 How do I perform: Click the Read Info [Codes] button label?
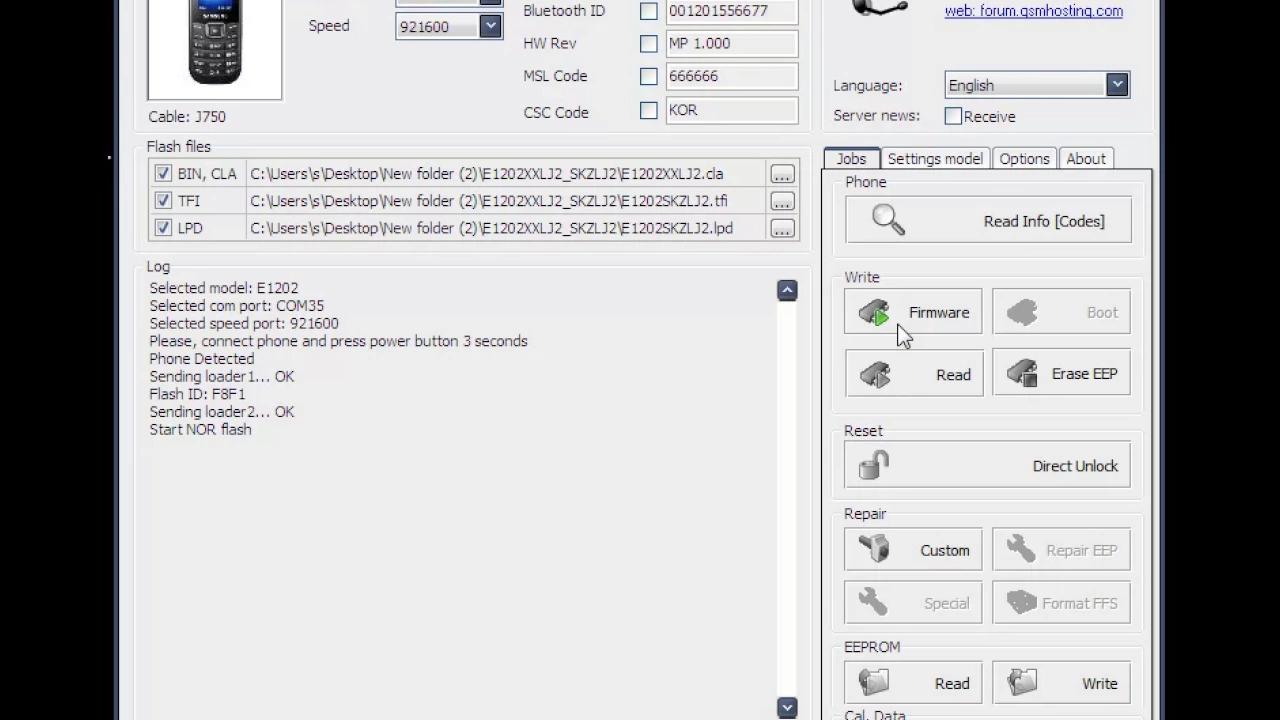[1044, 221]
